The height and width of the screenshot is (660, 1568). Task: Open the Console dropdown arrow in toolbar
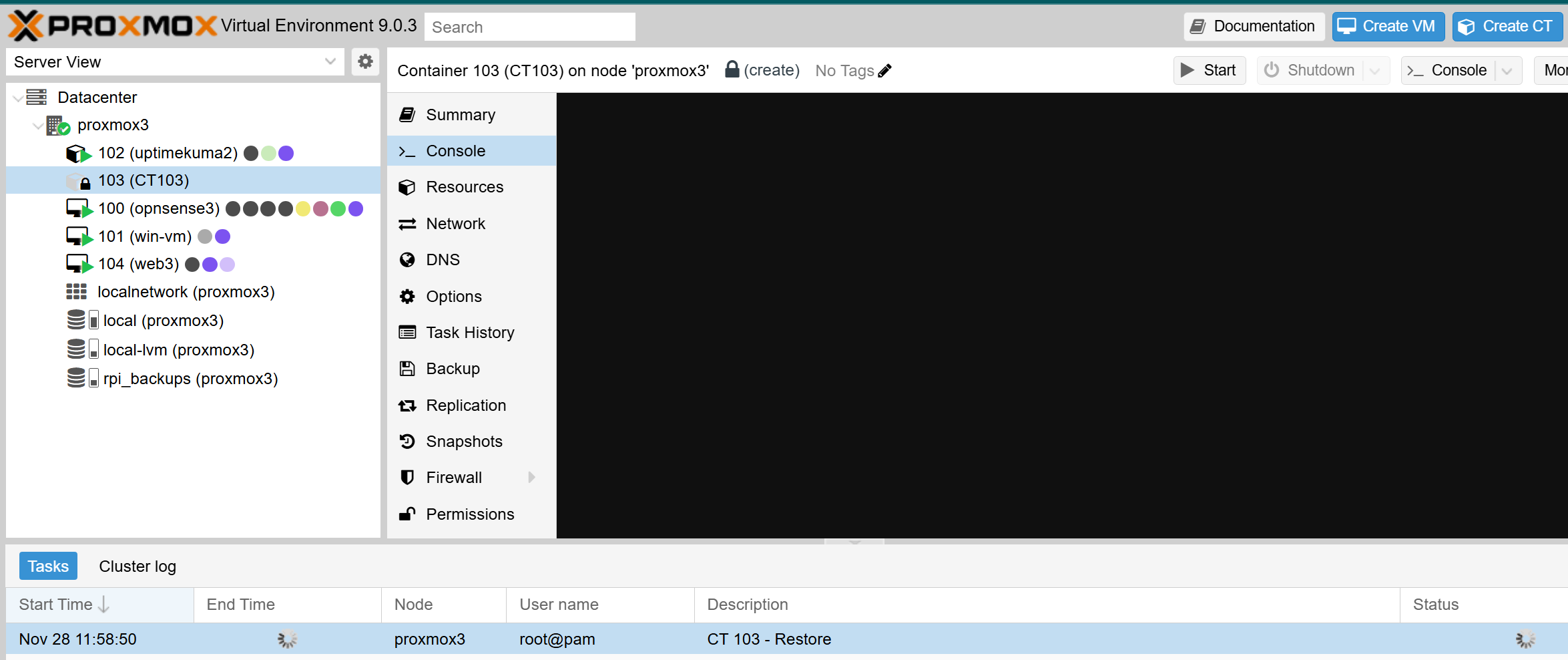click(1507, 71)
